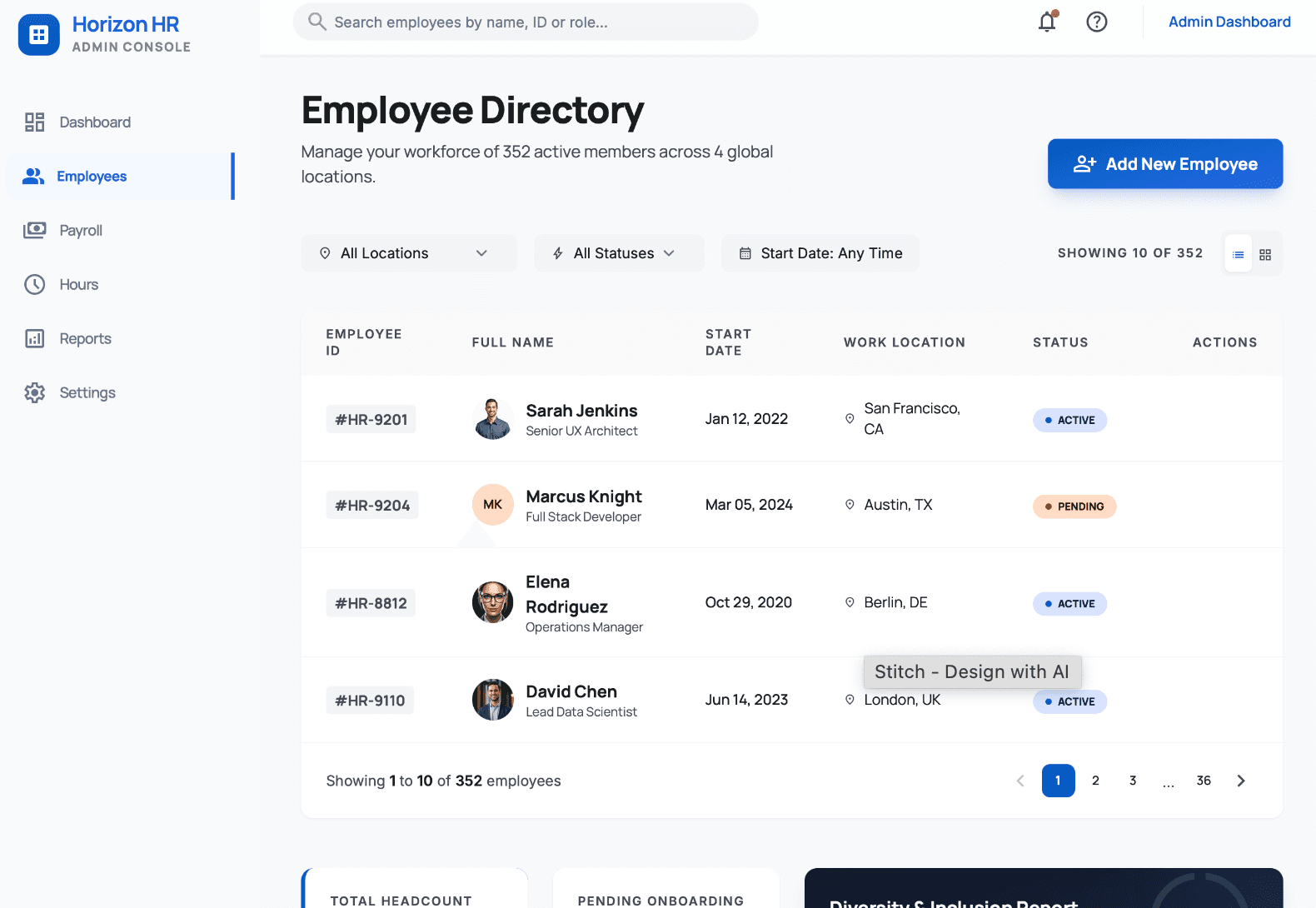Screen dimensions: 1316x908
Task: Click the location pin beside Berlin, DE
Action: click(x=850, y=602)
